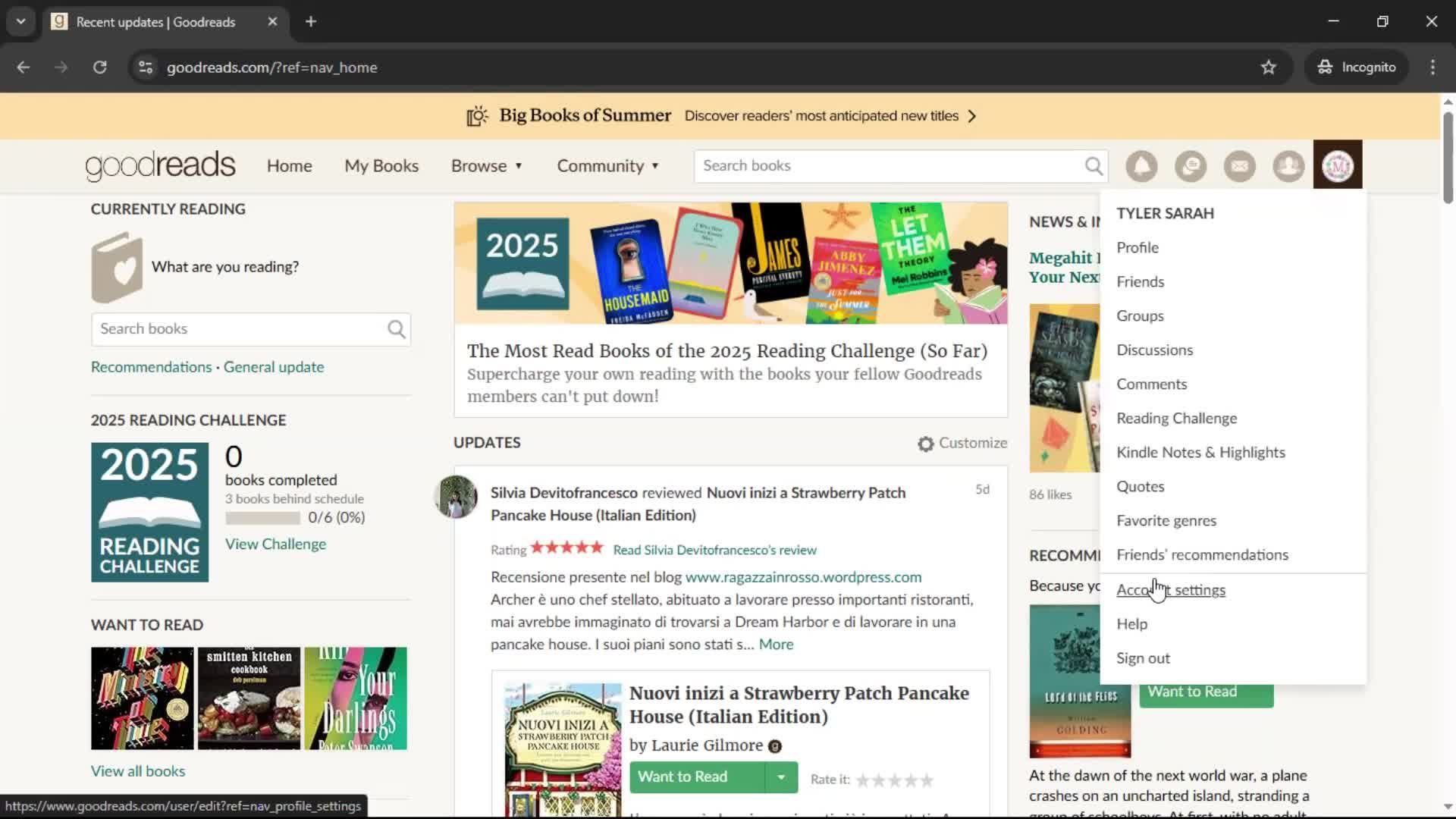Select Profile from the user menu
This screenshot has height=819, width=1456.
pyautogui.click(x=1137, y=248)
